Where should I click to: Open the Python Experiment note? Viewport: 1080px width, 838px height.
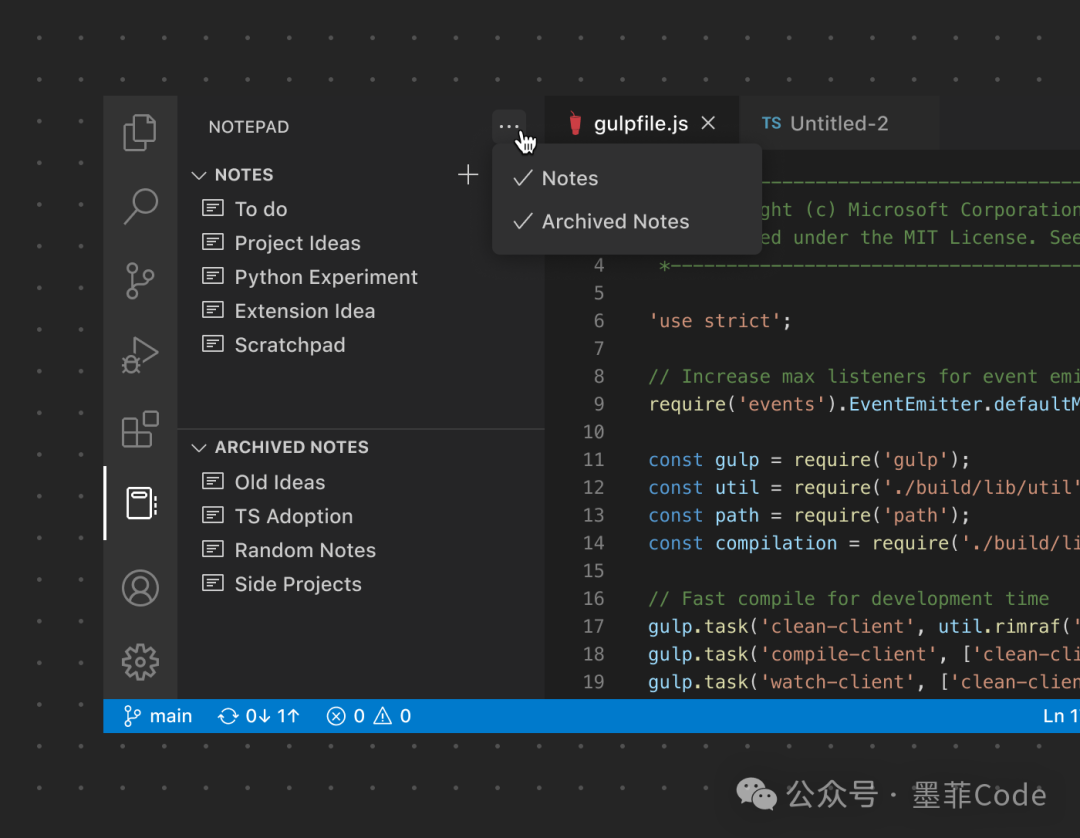point(325,277)
